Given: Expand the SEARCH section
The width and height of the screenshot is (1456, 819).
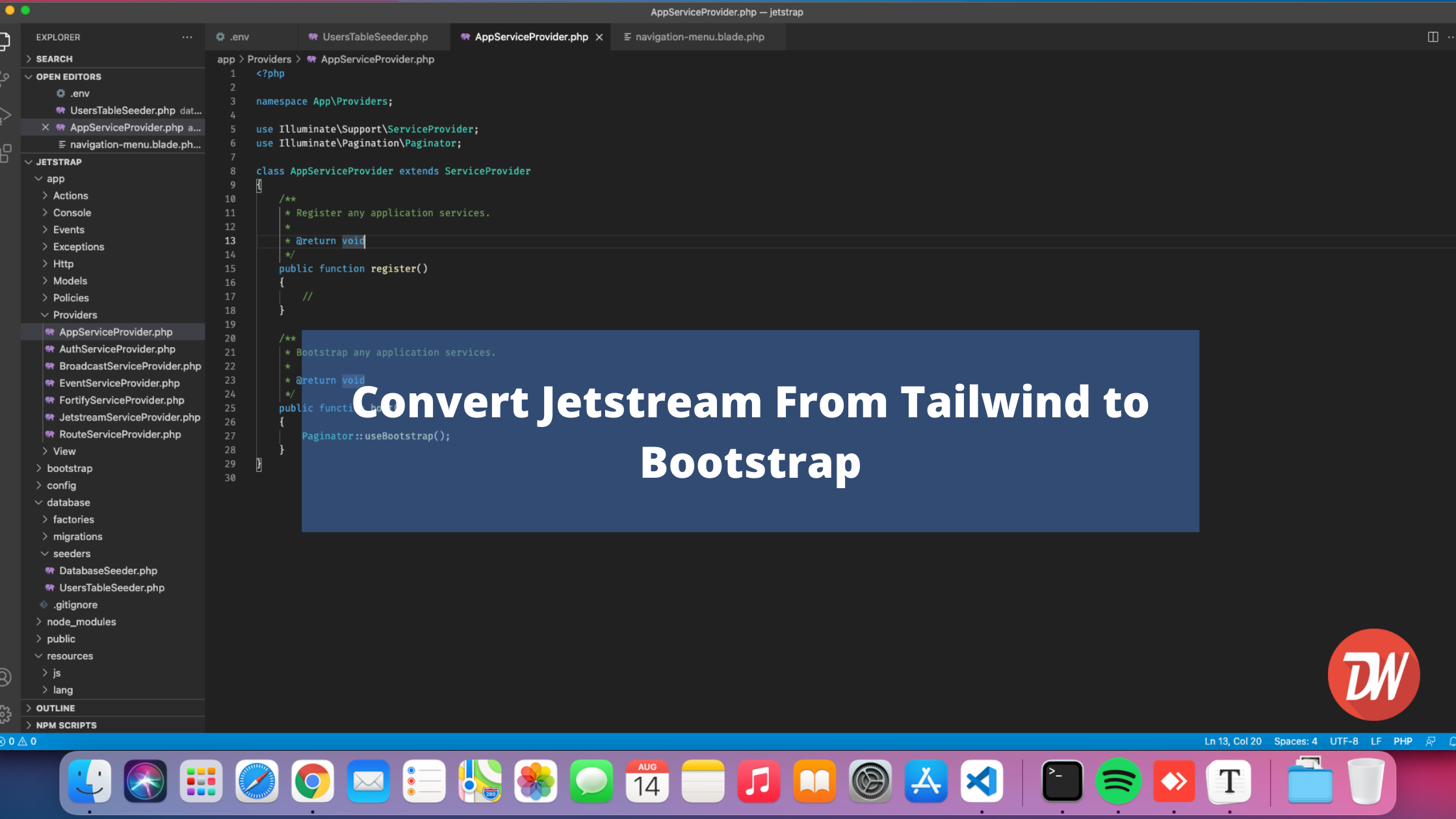Looking at the screenshot, I should 113,58.
